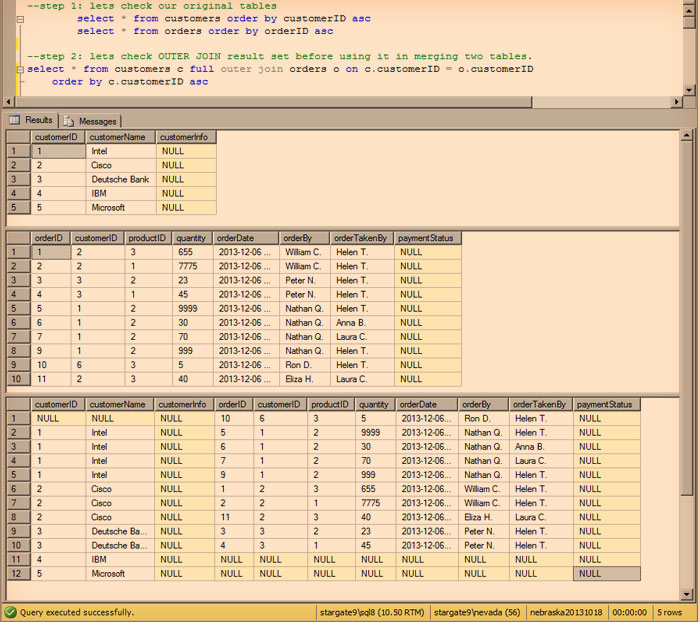The height and width of the screenshot is (622, 700).
Task: Select highlighted paymentStatus NULL in row 12
Action: [607, 573]
